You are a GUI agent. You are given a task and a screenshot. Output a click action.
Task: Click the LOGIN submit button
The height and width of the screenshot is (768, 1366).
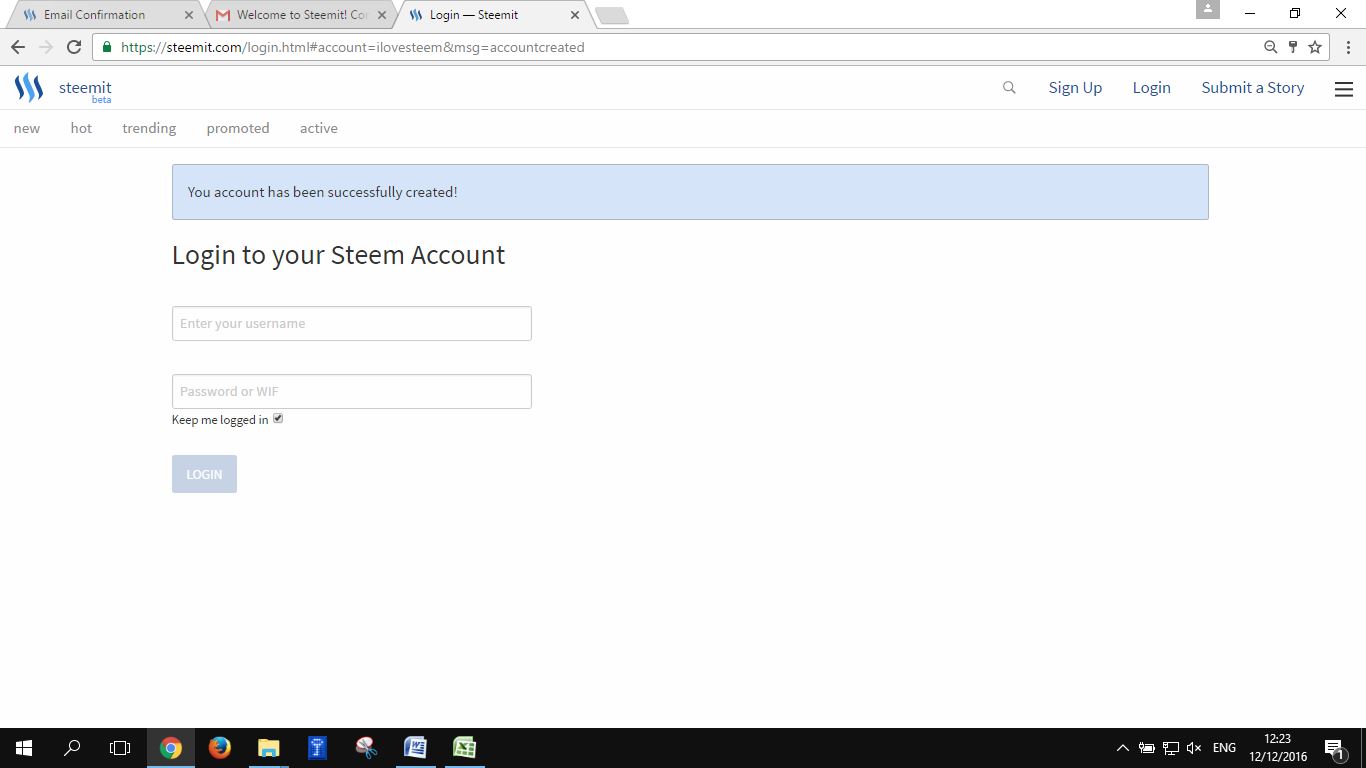tap(204, 474)
